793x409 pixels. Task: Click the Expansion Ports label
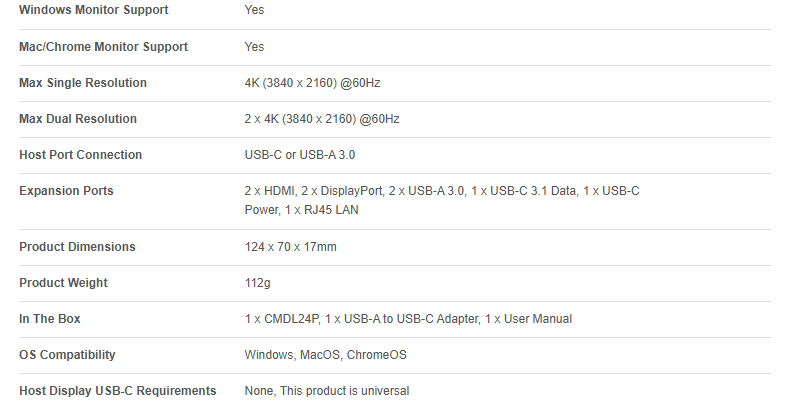pyautogui.click(x=66, y=191)
